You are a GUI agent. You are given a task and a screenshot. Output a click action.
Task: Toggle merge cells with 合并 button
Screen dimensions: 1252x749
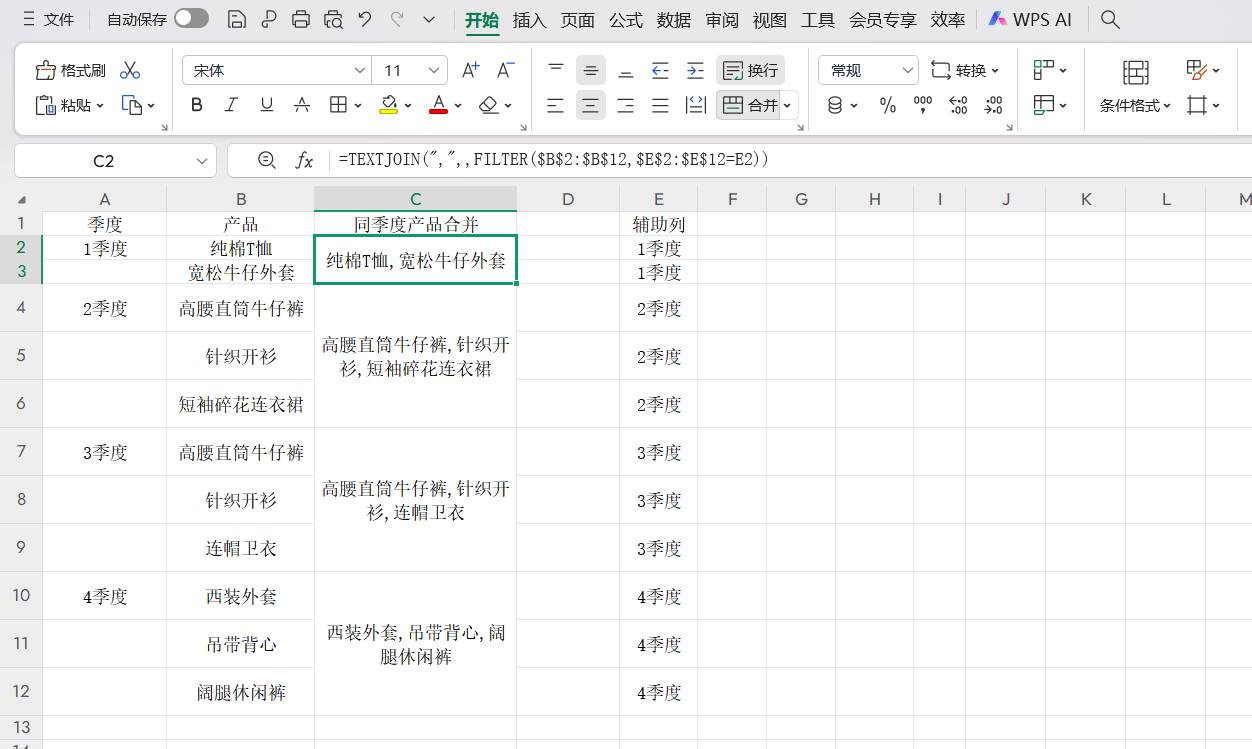(749, 104)
